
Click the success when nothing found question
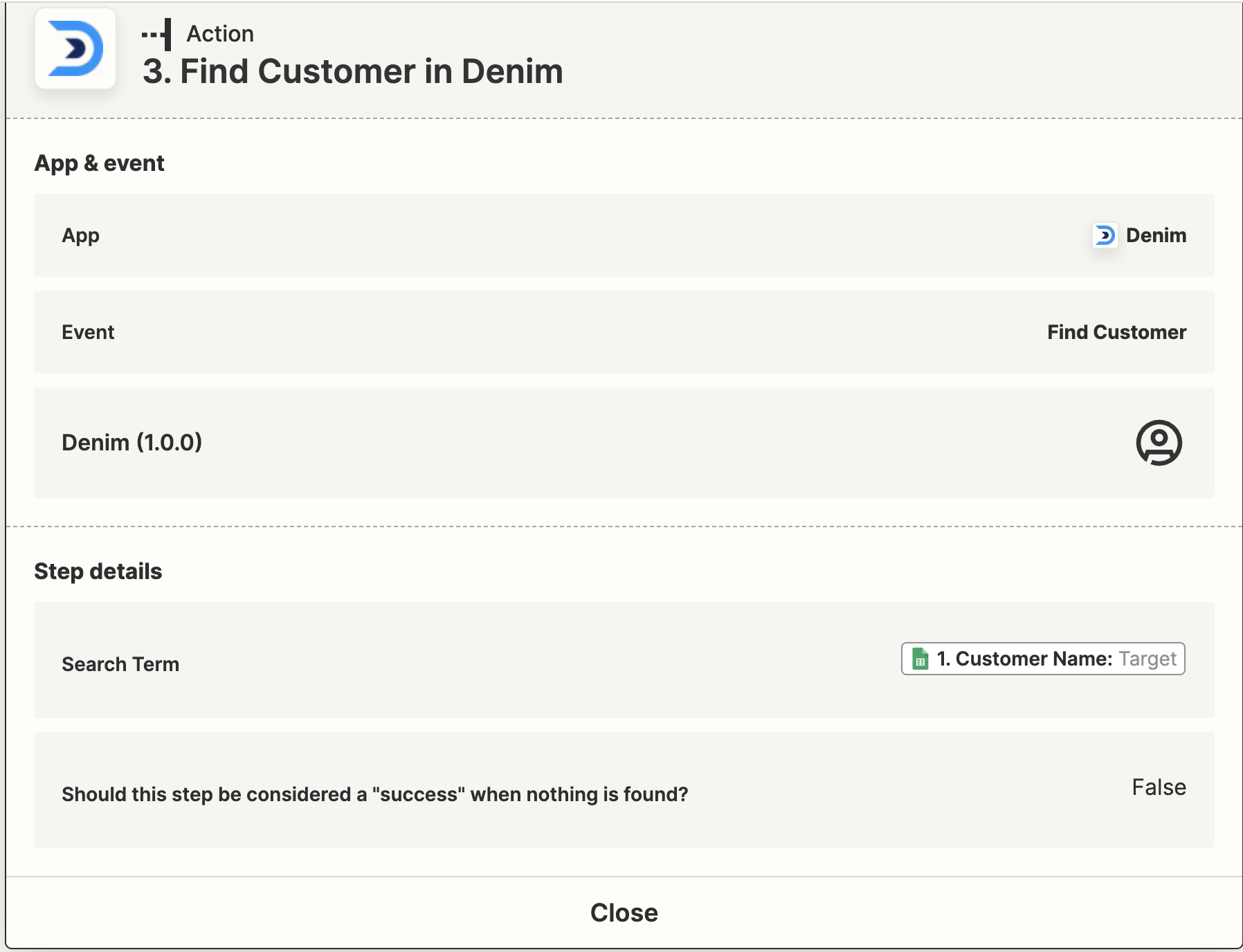click(374, 794)
